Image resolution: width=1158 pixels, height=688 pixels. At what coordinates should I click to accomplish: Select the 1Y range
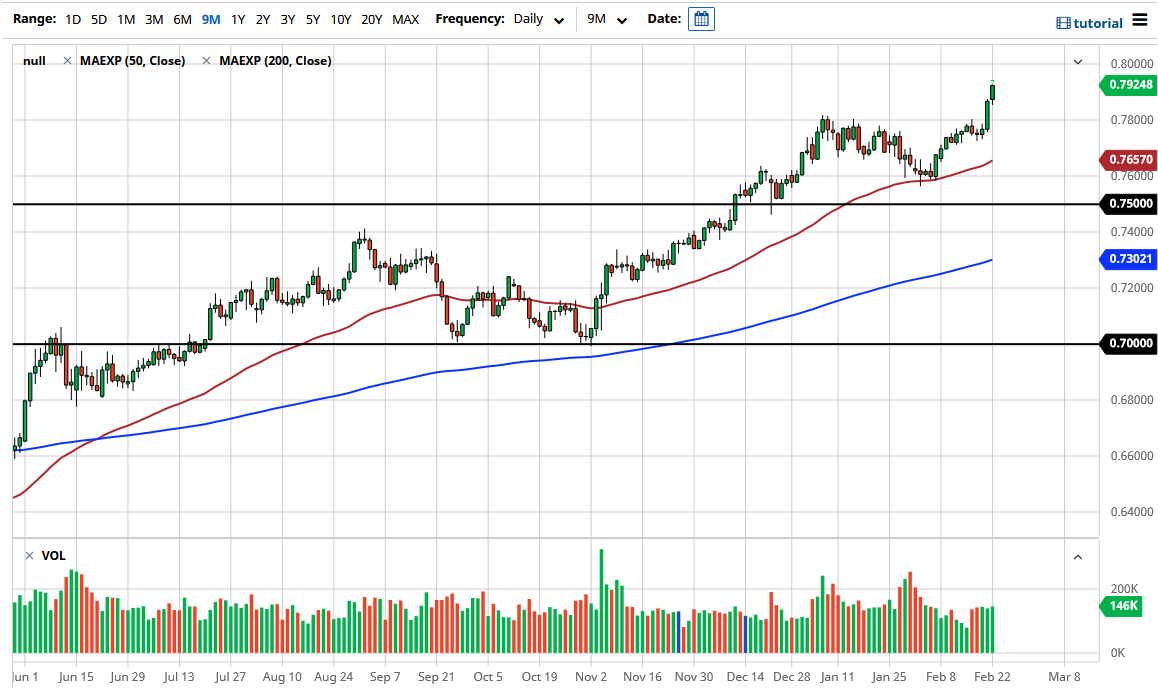pos(237,18)
